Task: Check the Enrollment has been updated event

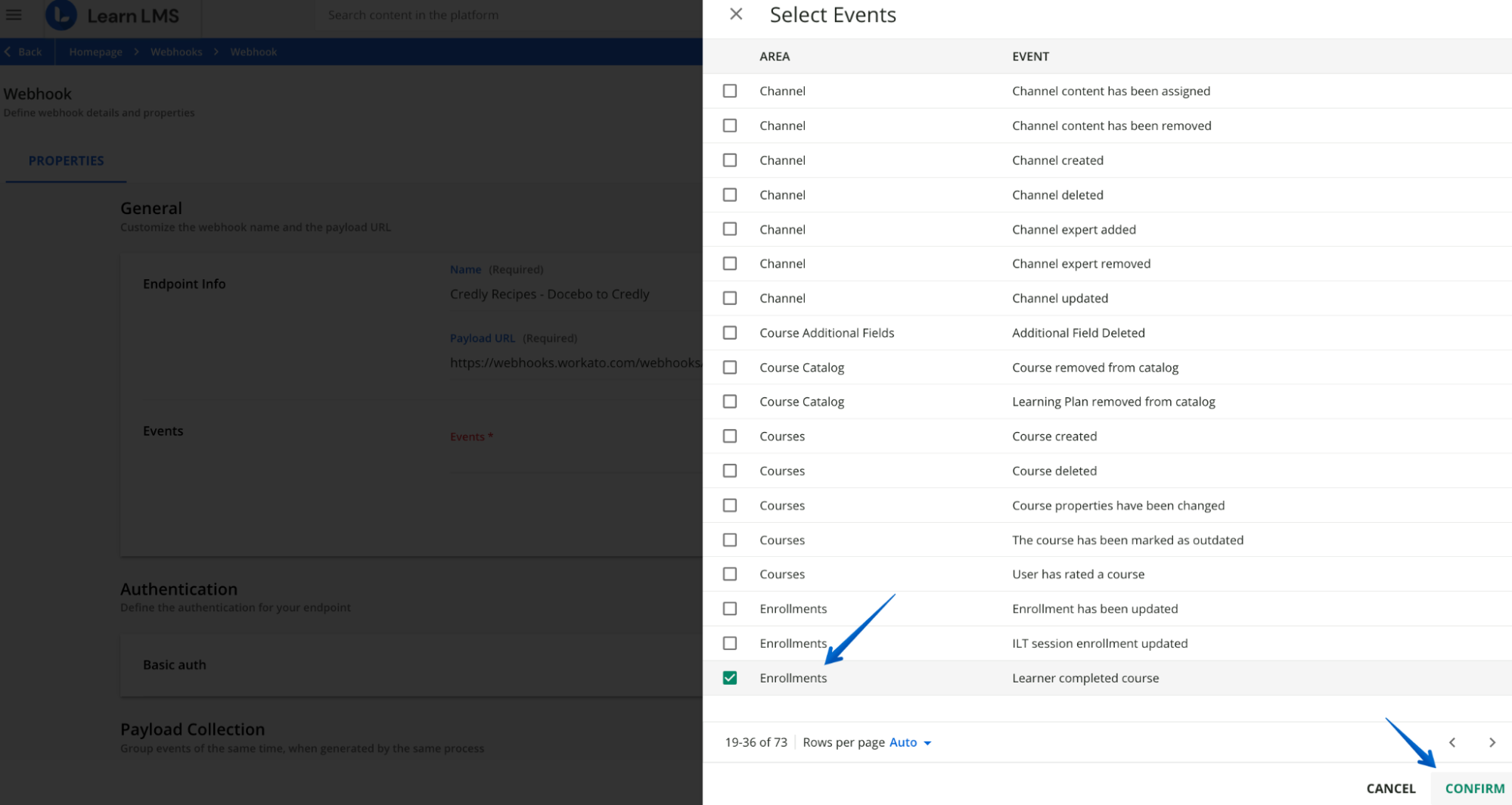Action: point(730,608)
